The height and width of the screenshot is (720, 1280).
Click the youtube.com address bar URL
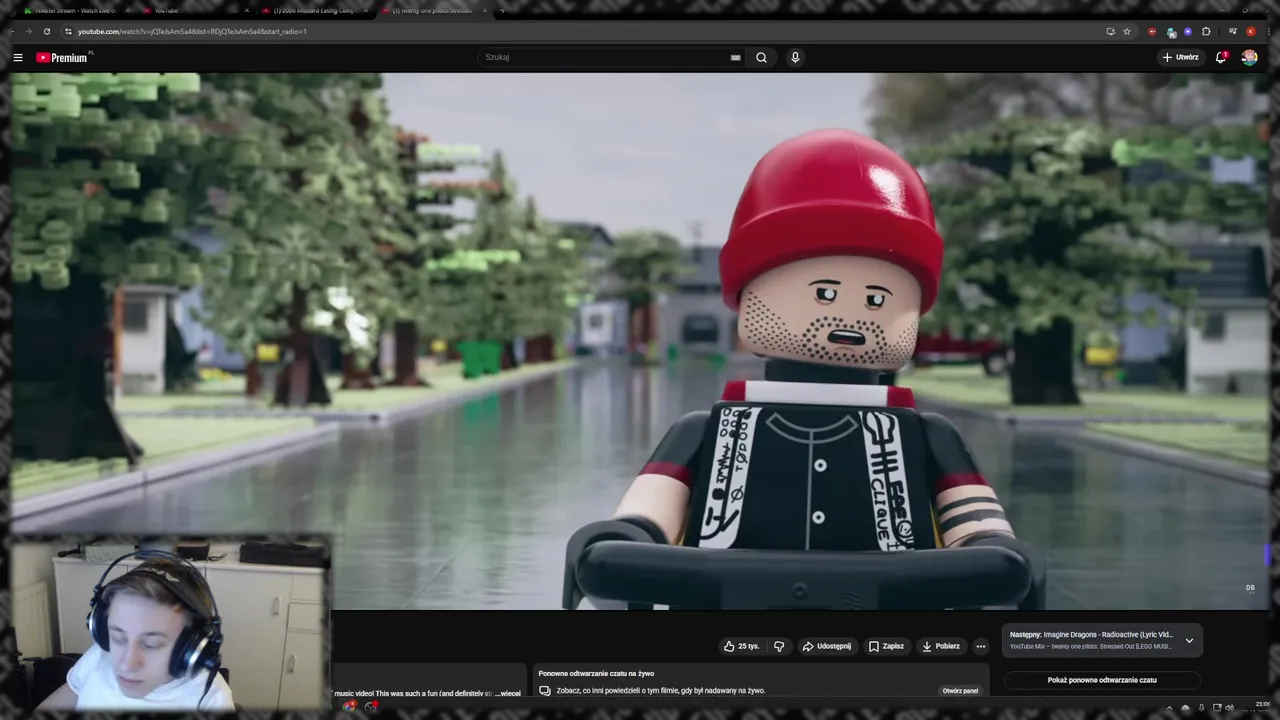pos(192,31)
